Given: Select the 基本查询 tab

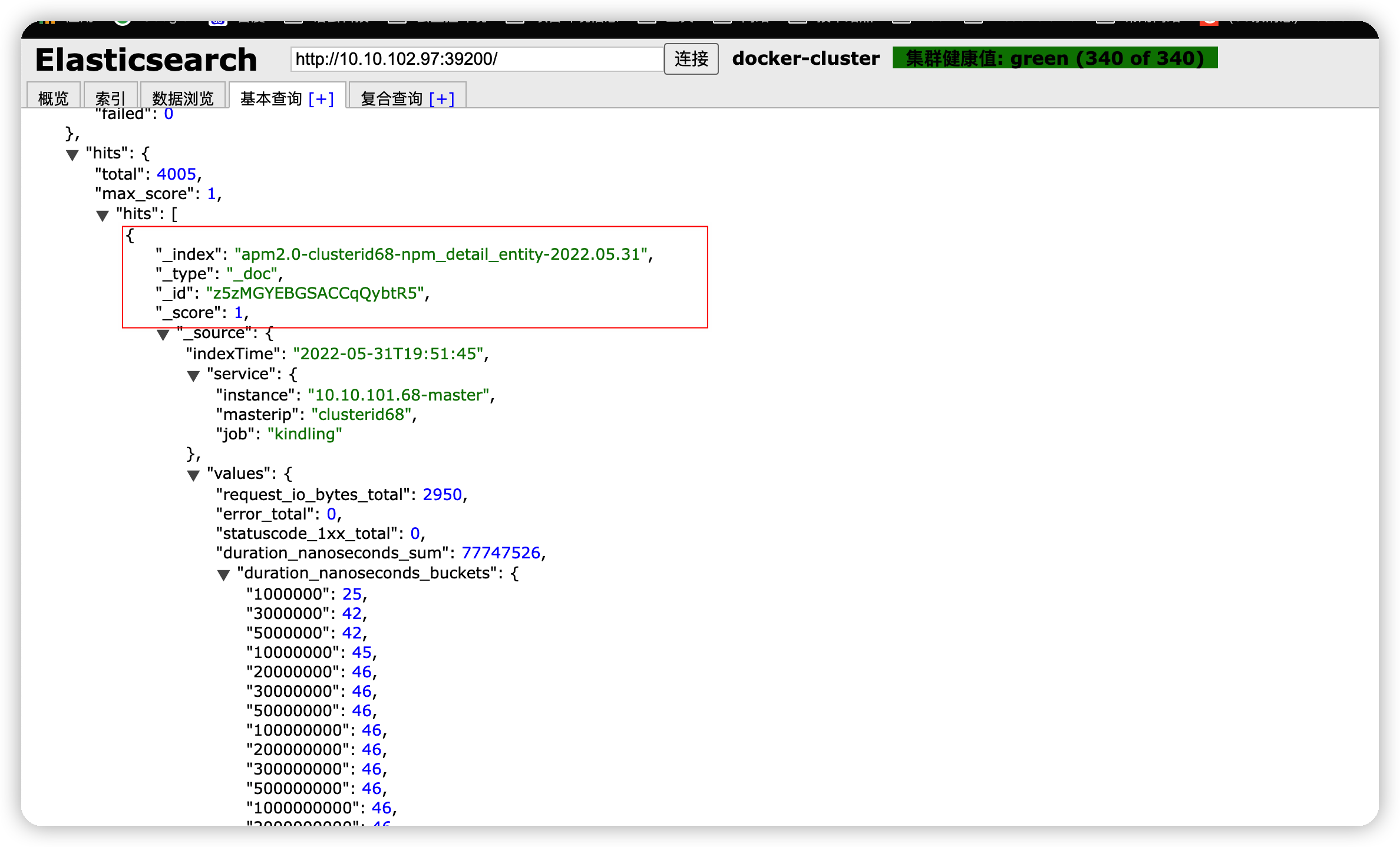Looking at the screenshot, I should coord(271,98).
